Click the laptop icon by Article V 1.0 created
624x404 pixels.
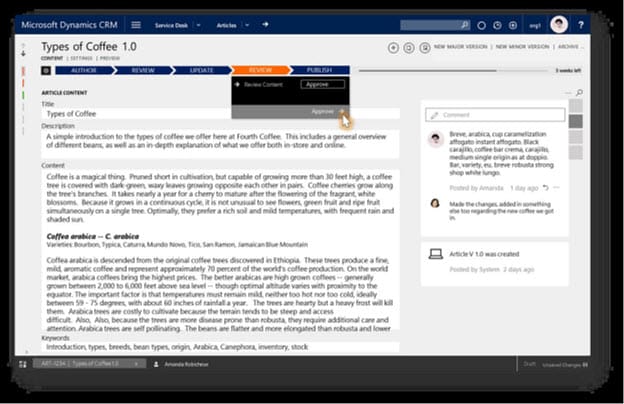[435, 254]
